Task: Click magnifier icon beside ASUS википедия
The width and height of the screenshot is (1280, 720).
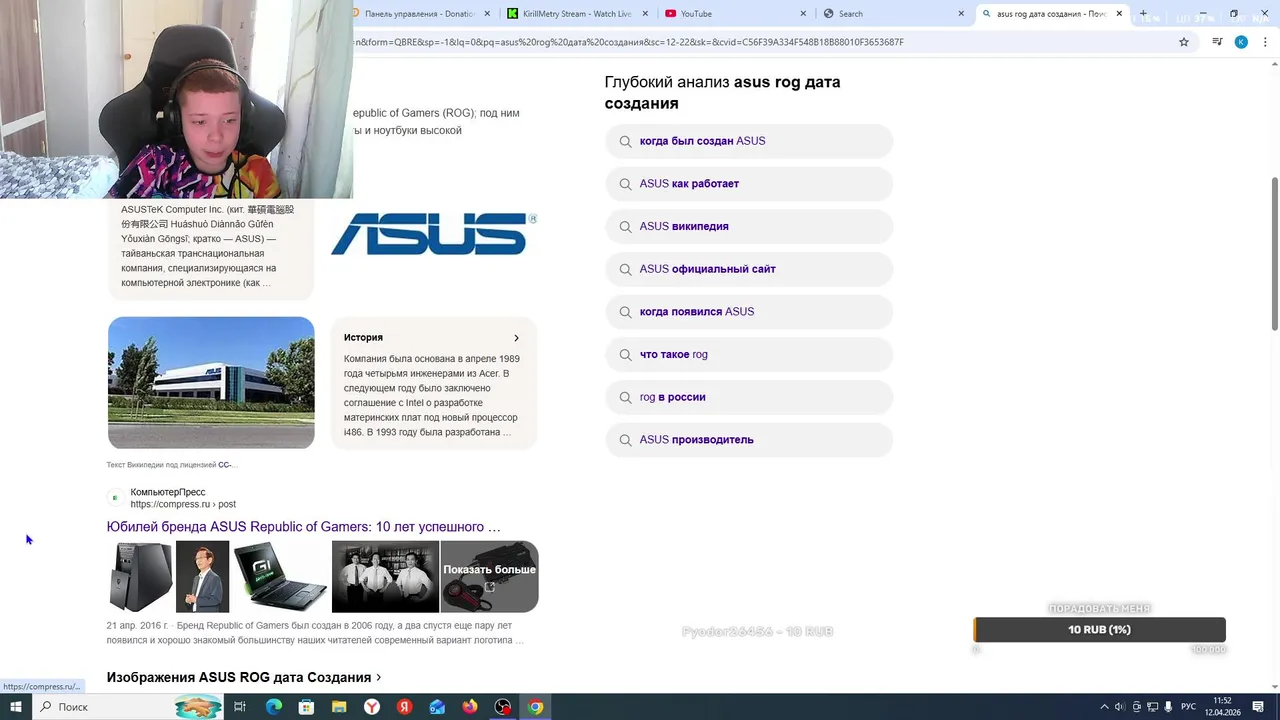Action: click(x=626, y=227)
